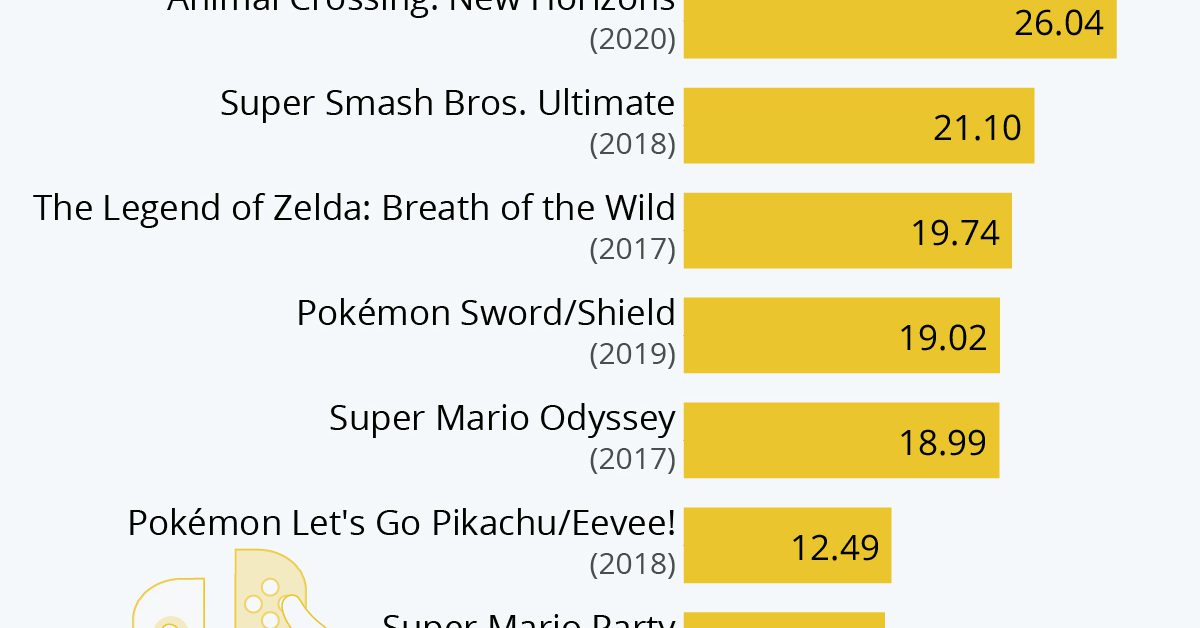Select the Super Mario Odyssey title
The height and width of the screenshot is (628, 1200).
point(503,418)
